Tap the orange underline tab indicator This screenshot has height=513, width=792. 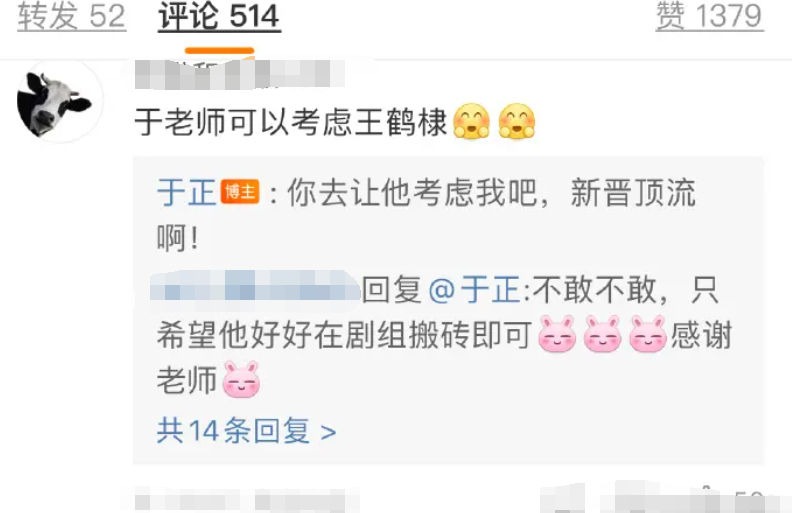219,50
